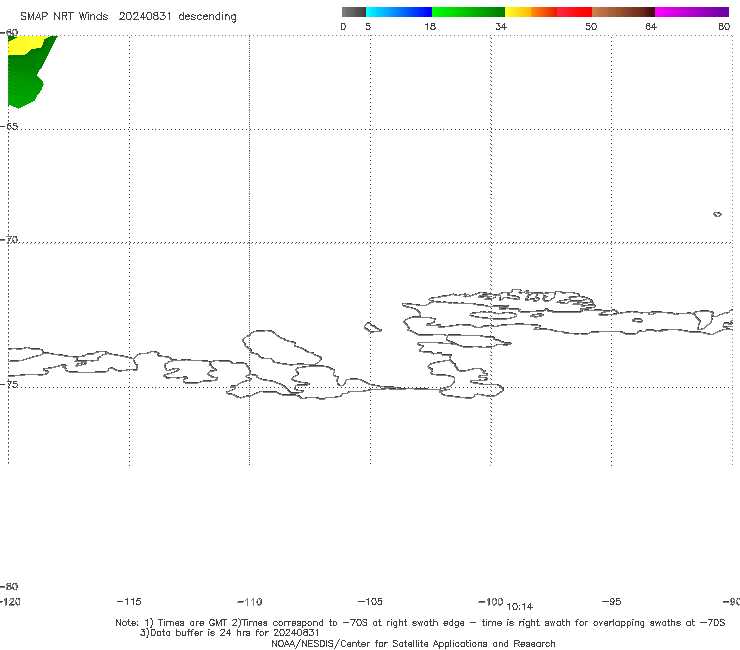This screenshot has width=740, height=650.
Task: Click the colorbar label '50'
Action: 591,26
